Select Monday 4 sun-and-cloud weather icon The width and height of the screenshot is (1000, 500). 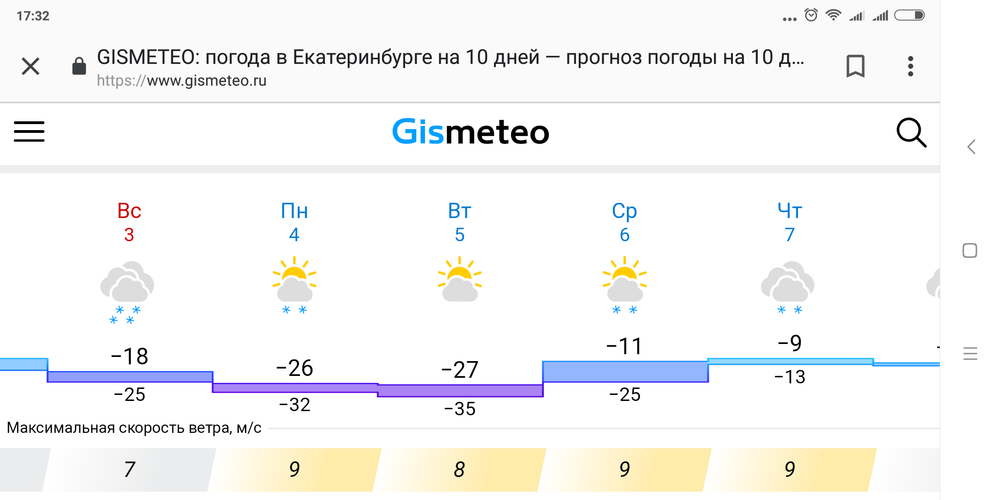(294, 286)
